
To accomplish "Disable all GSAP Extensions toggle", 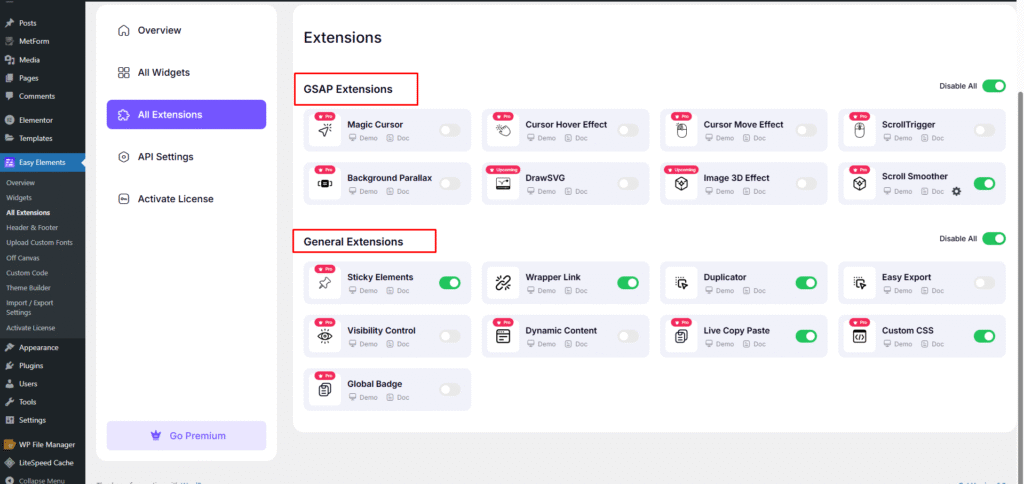I will pyautogui.click(x=993, y=86).
